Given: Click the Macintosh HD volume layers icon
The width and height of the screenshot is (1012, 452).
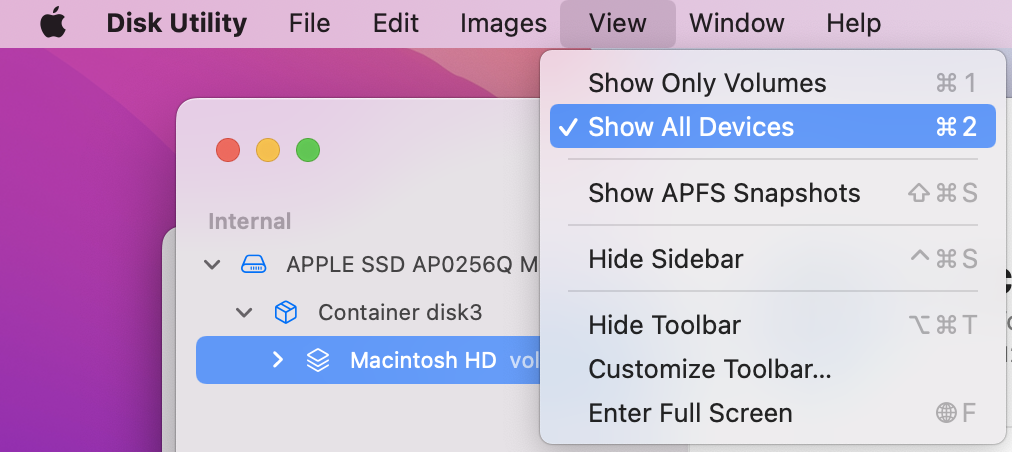Looking at the screenshot, I should pos(318,360).
